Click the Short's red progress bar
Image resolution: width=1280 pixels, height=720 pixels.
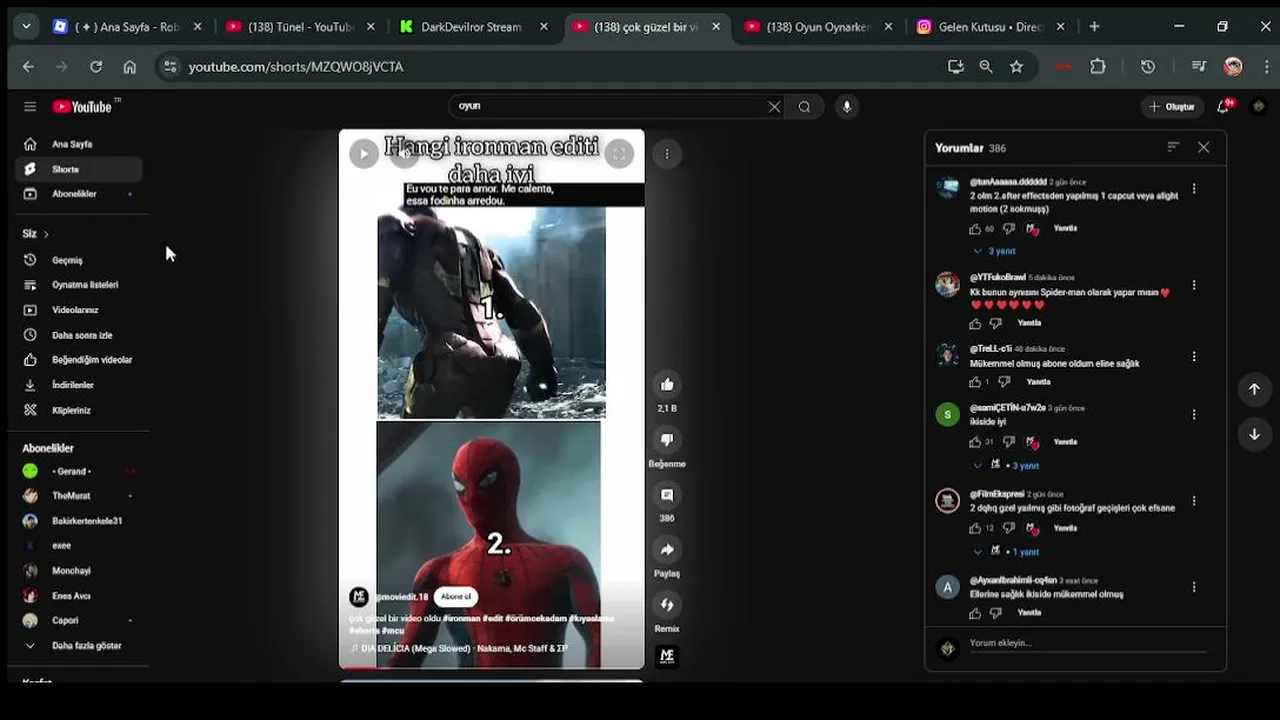492,668
